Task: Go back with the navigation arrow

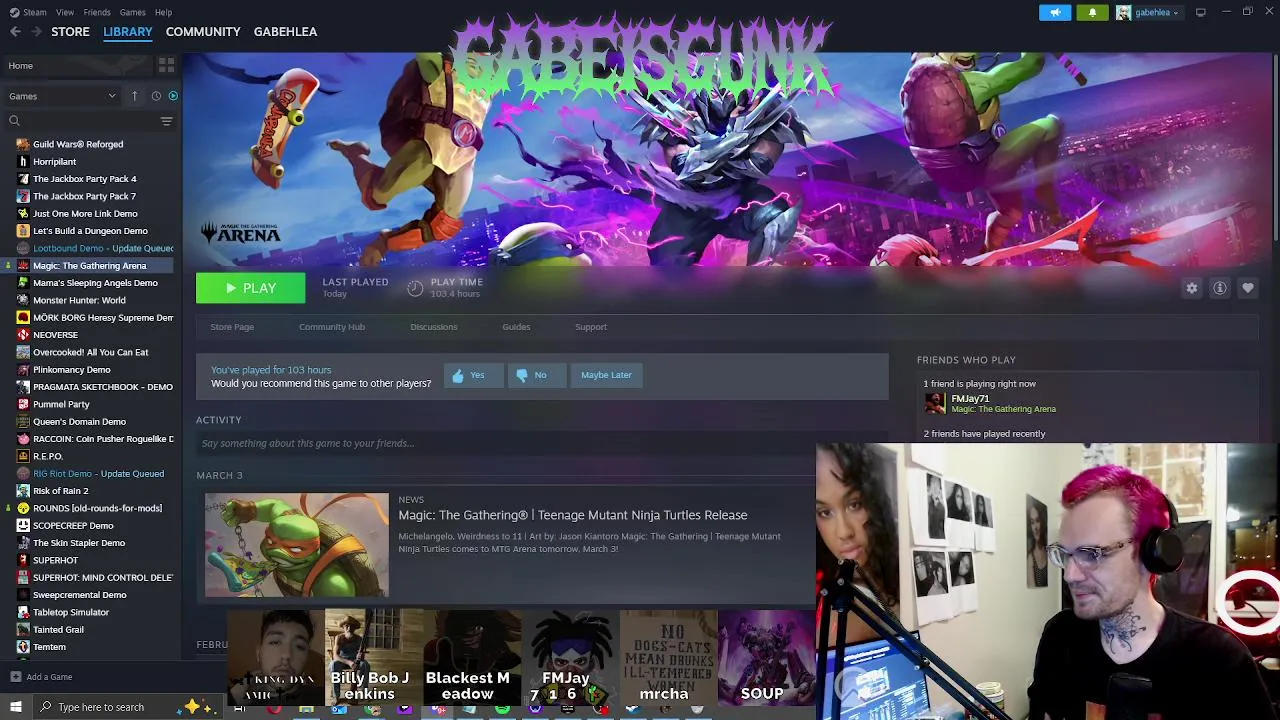Action: [x=15, y=32]
